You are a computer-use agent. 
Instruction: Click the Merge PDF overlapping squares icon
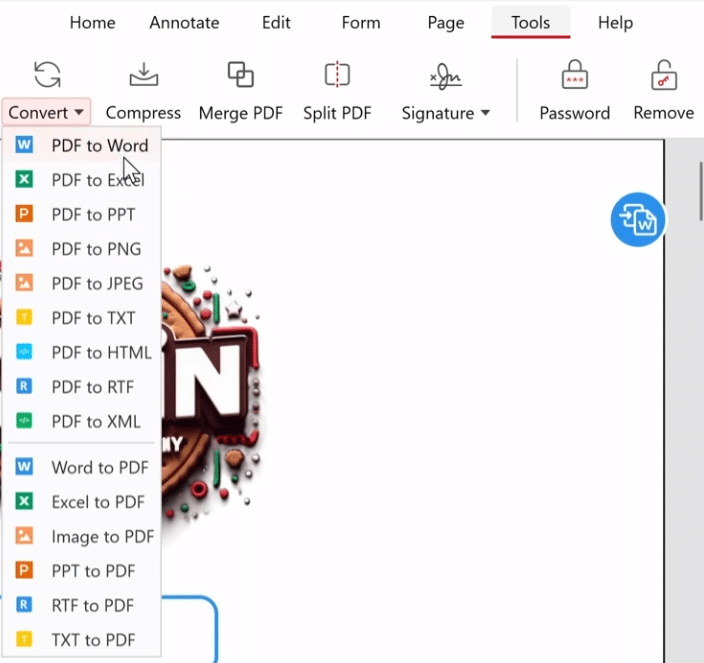(x=241, y=75)
